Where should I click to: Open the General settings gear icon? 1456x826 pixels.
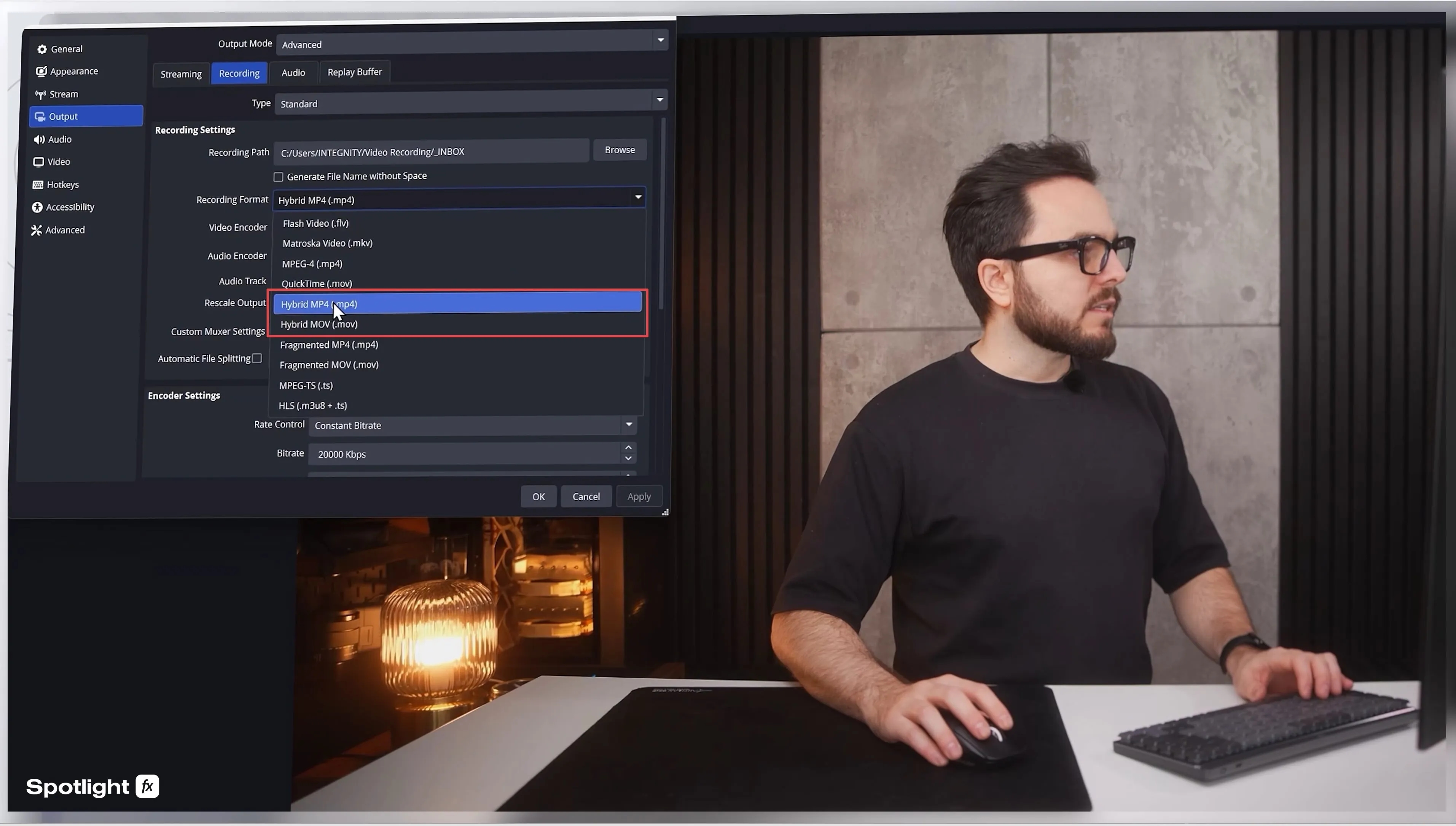pyautogui.click(x=42, y=49)
